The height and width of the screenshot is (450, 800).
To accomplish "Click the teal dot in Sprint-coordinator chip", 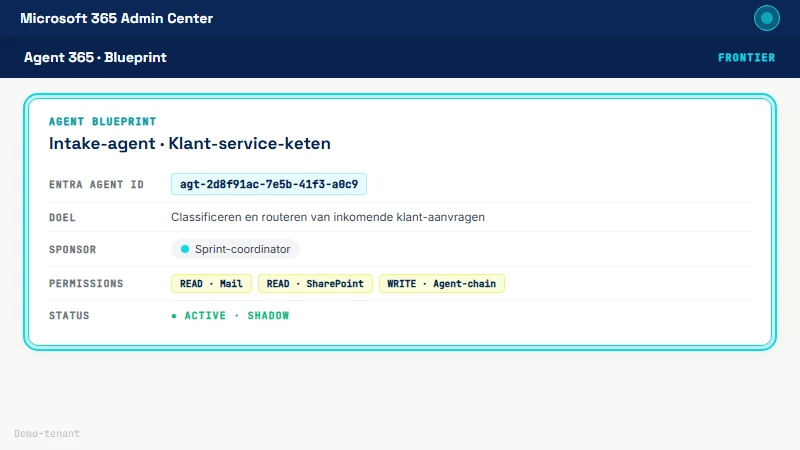I will (x=185, y=249).
